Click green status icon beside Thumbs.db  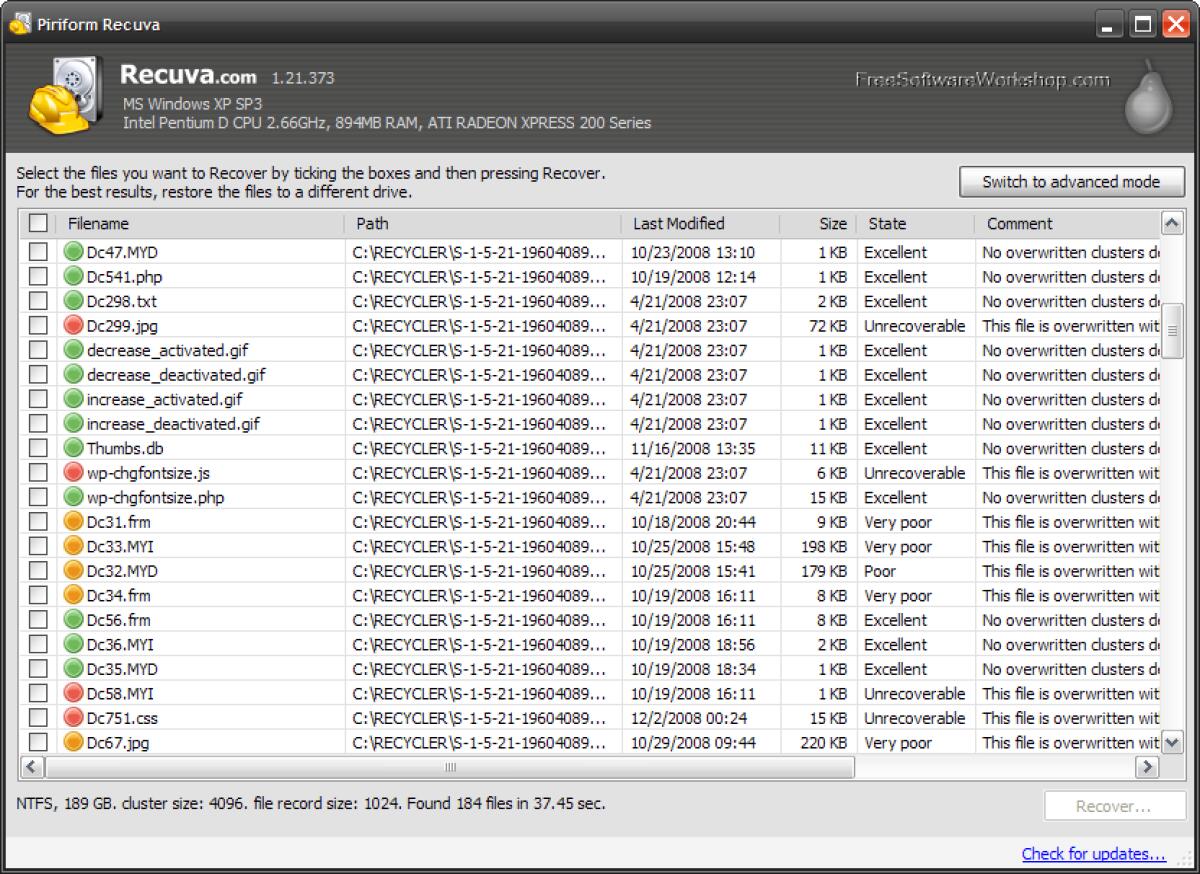coord(73,448)
